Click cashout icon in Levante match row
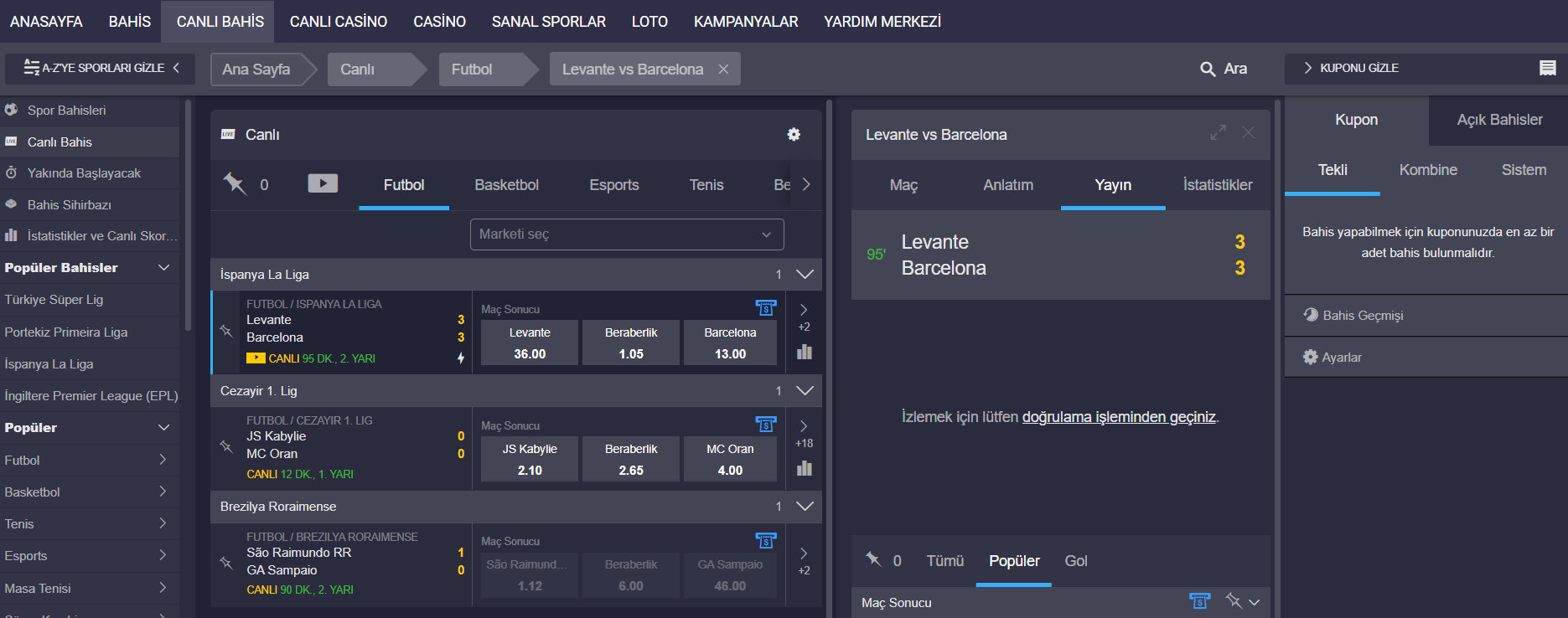 coord(766,308)
